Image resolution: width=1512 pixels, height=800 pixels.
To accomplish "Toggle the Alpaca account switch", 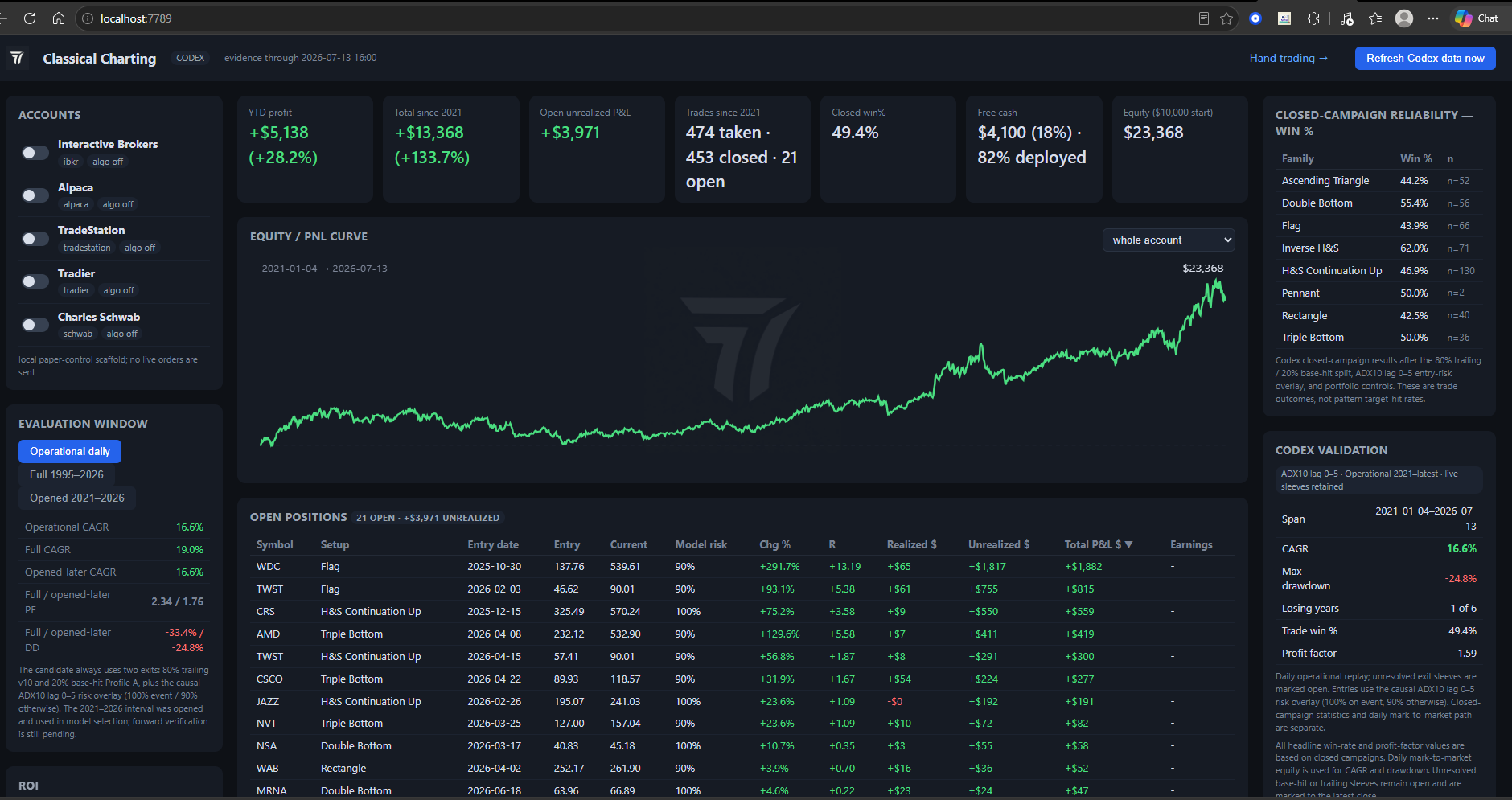I will pyautogui.click(x=35, y=195).
